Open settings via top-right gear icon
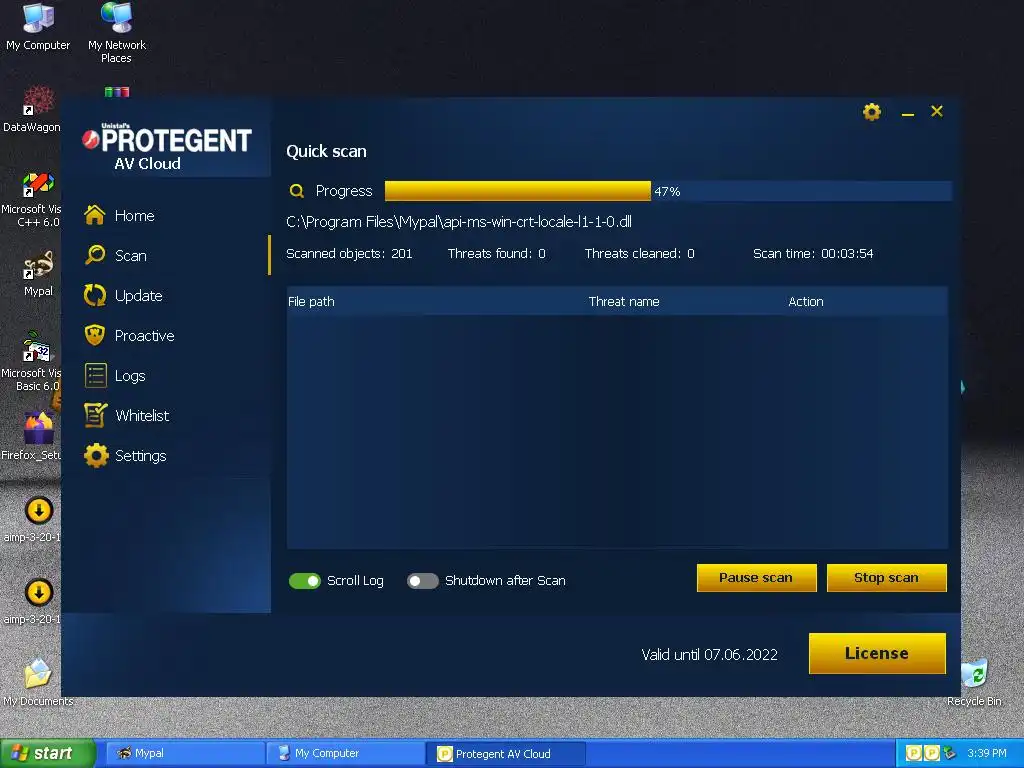The width and height of the screenshot is (1024, 768). [872, 112]
